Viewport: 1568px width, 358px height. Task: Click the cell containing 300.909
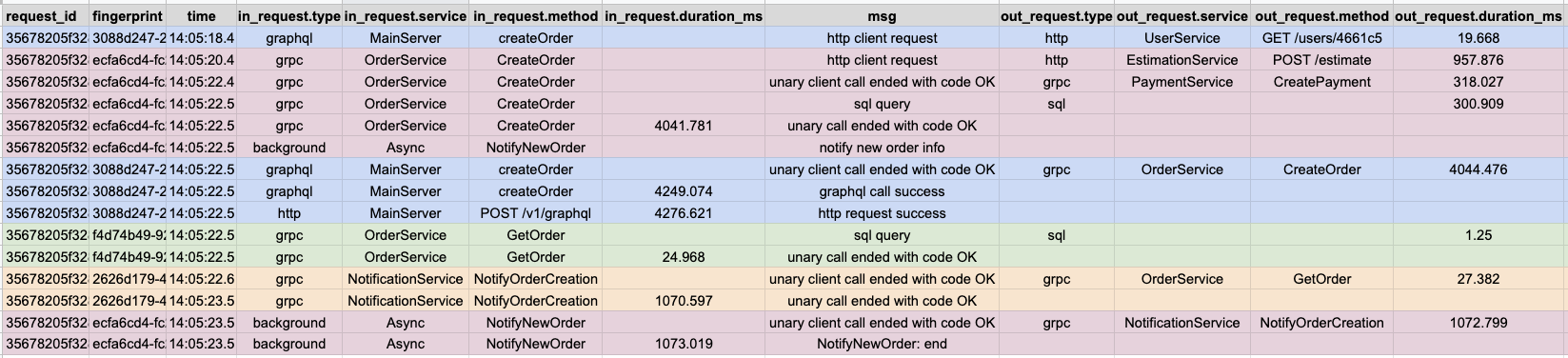pos(1479,104)
